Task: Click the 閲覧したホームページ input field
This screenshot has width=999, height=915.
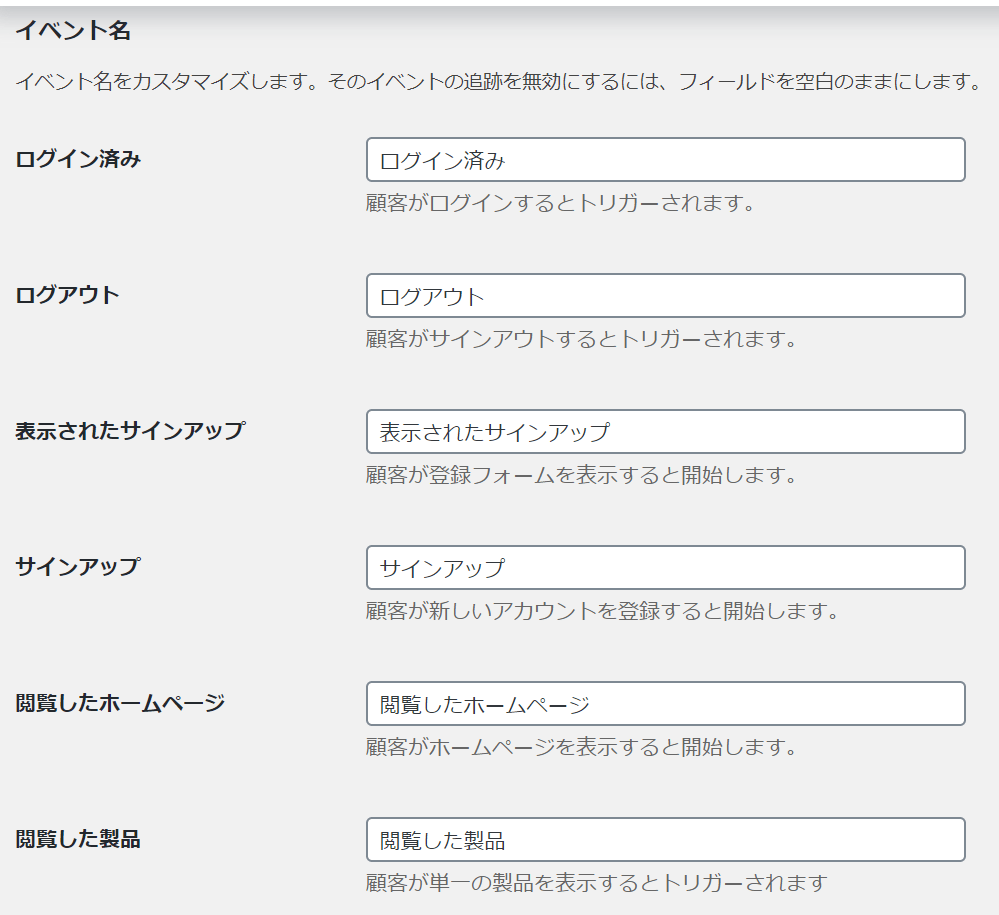Action: (665, 703)
